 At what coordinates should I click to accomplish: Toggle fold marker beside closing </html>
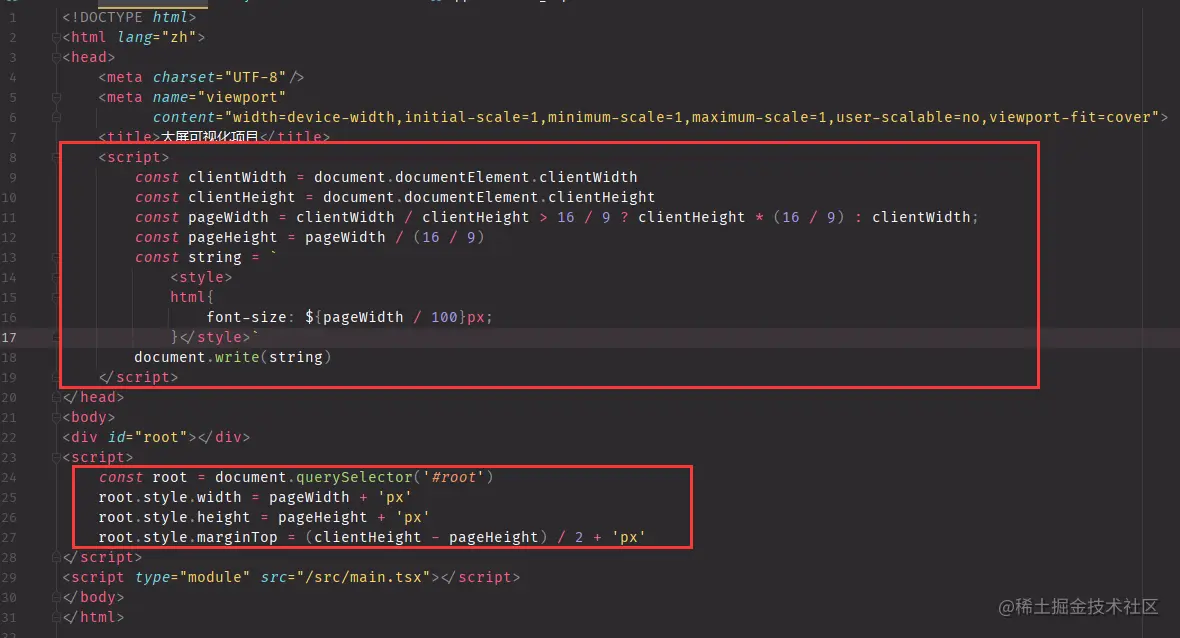(56, 617)
